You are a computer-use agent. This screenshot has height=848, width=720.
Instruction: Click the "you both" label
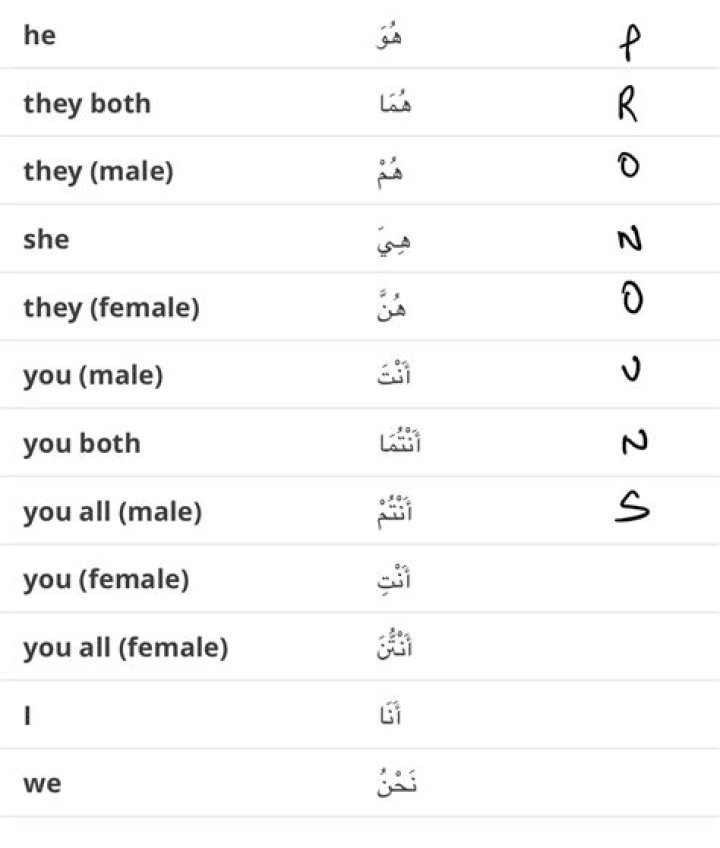[x=82, y=444]
